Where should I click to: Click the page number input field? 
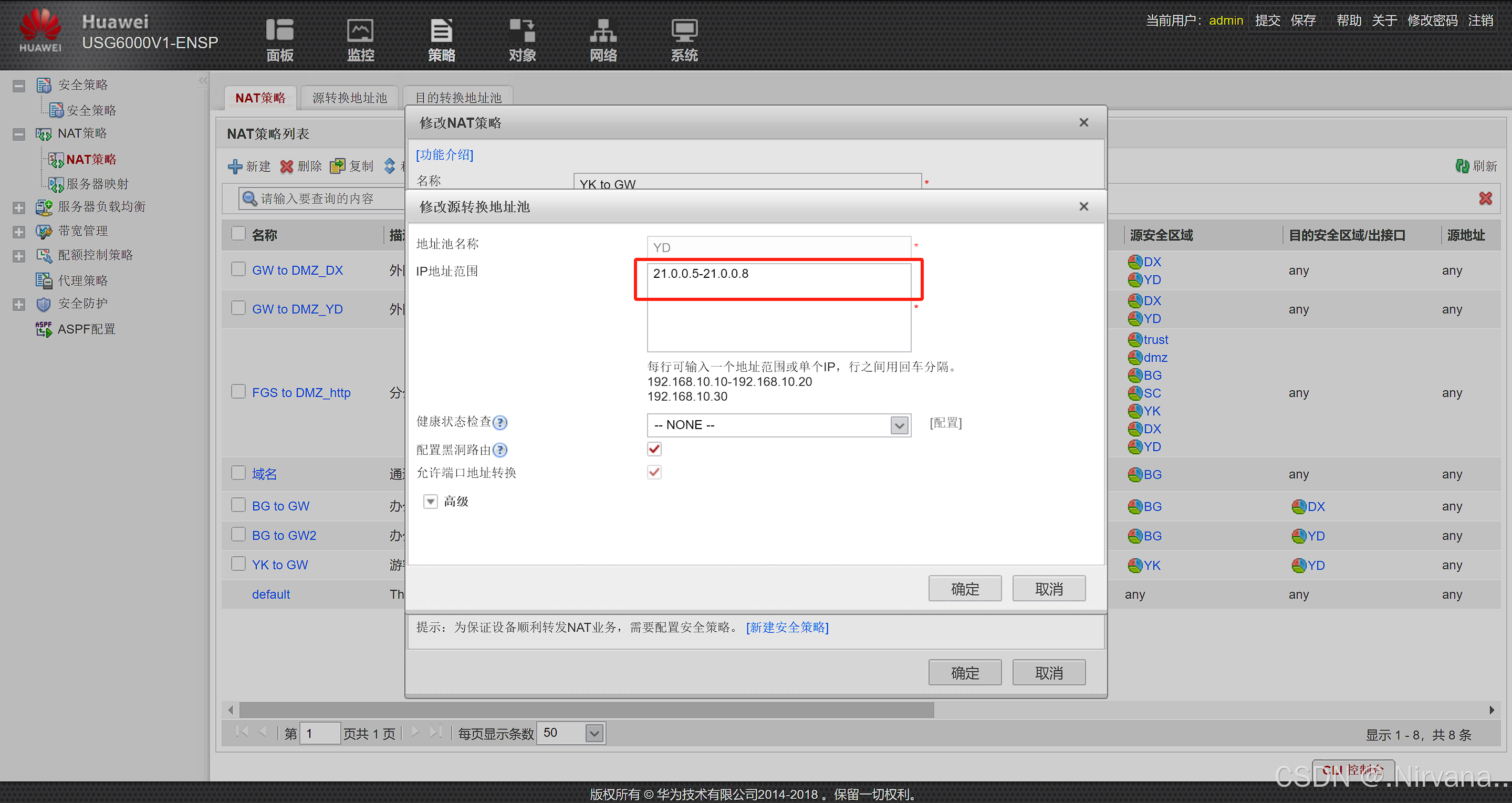(320, 734)
